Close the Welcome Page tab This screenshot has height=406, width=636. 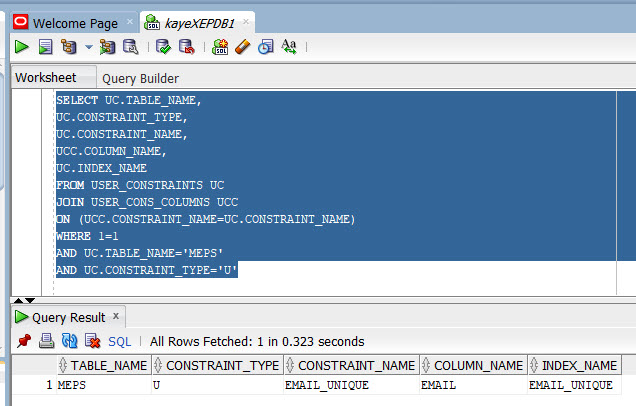pos(129,21)
